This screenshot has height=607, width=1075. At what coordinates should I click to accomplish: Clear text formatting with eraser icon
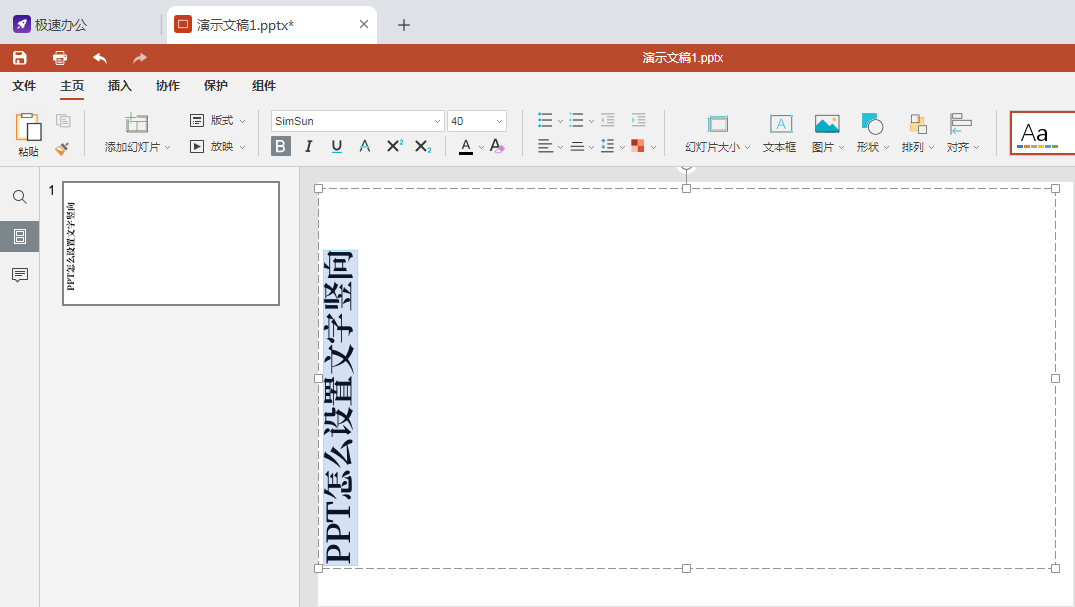coord(497,147)
